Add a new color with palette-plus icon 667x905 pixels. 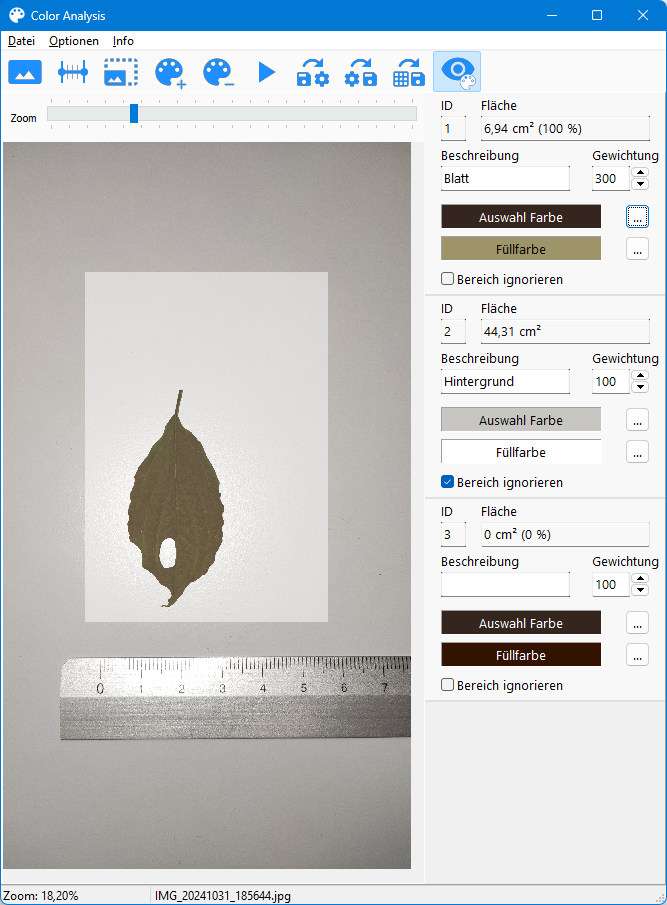click(x=170, y=72)
